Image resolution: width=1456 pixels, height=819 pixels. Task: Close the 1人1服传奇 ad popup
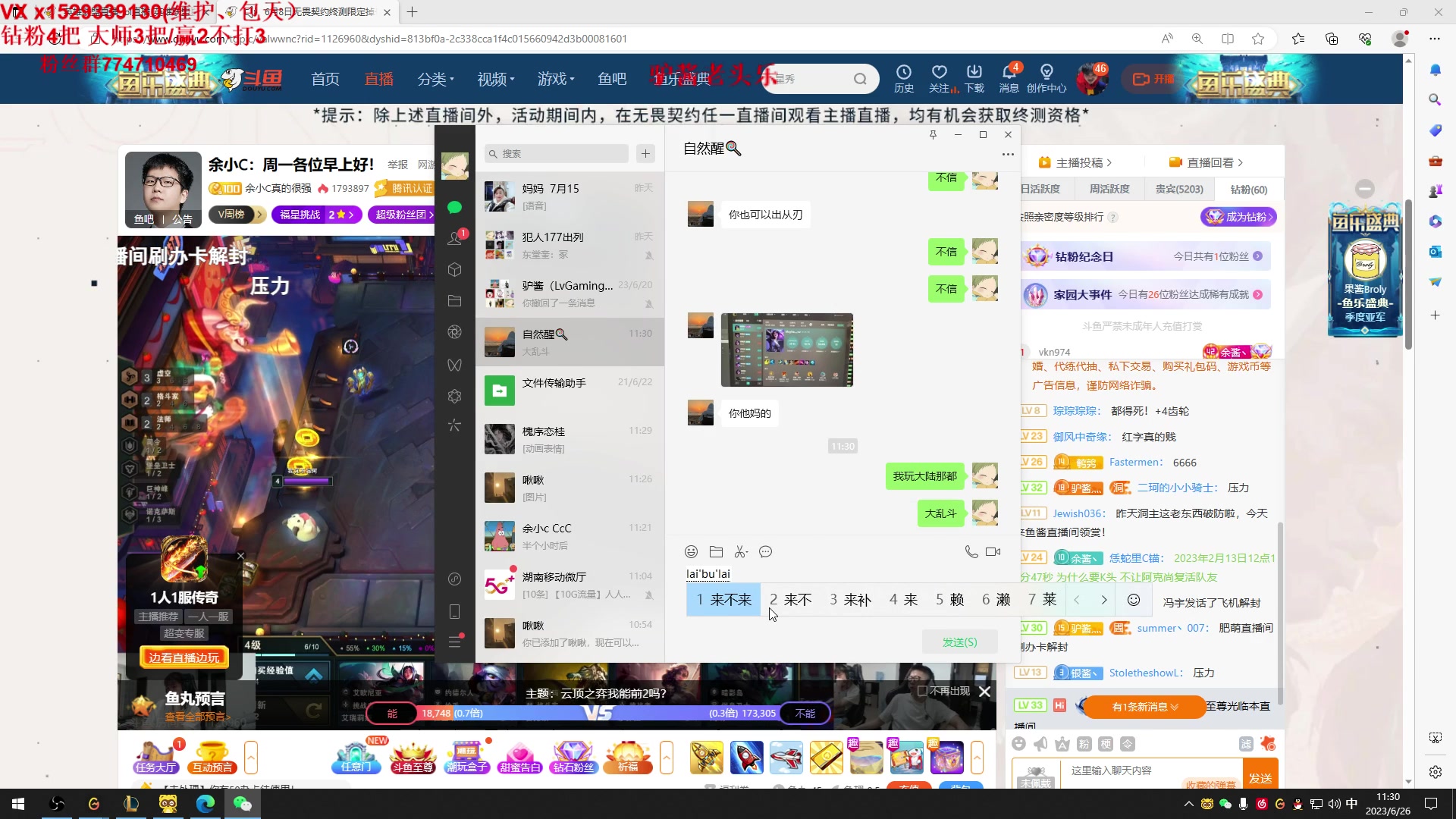pos(240,556)
